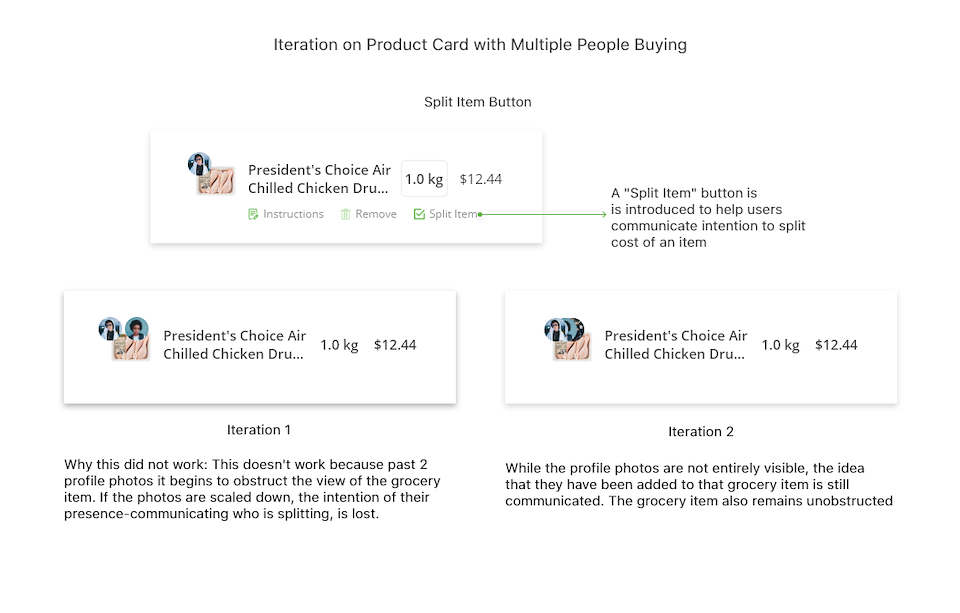The height and width of the screenshot is (613, 960).
Task: Click second profile avatar in Iteration 1 card
Action: [137, 329]
